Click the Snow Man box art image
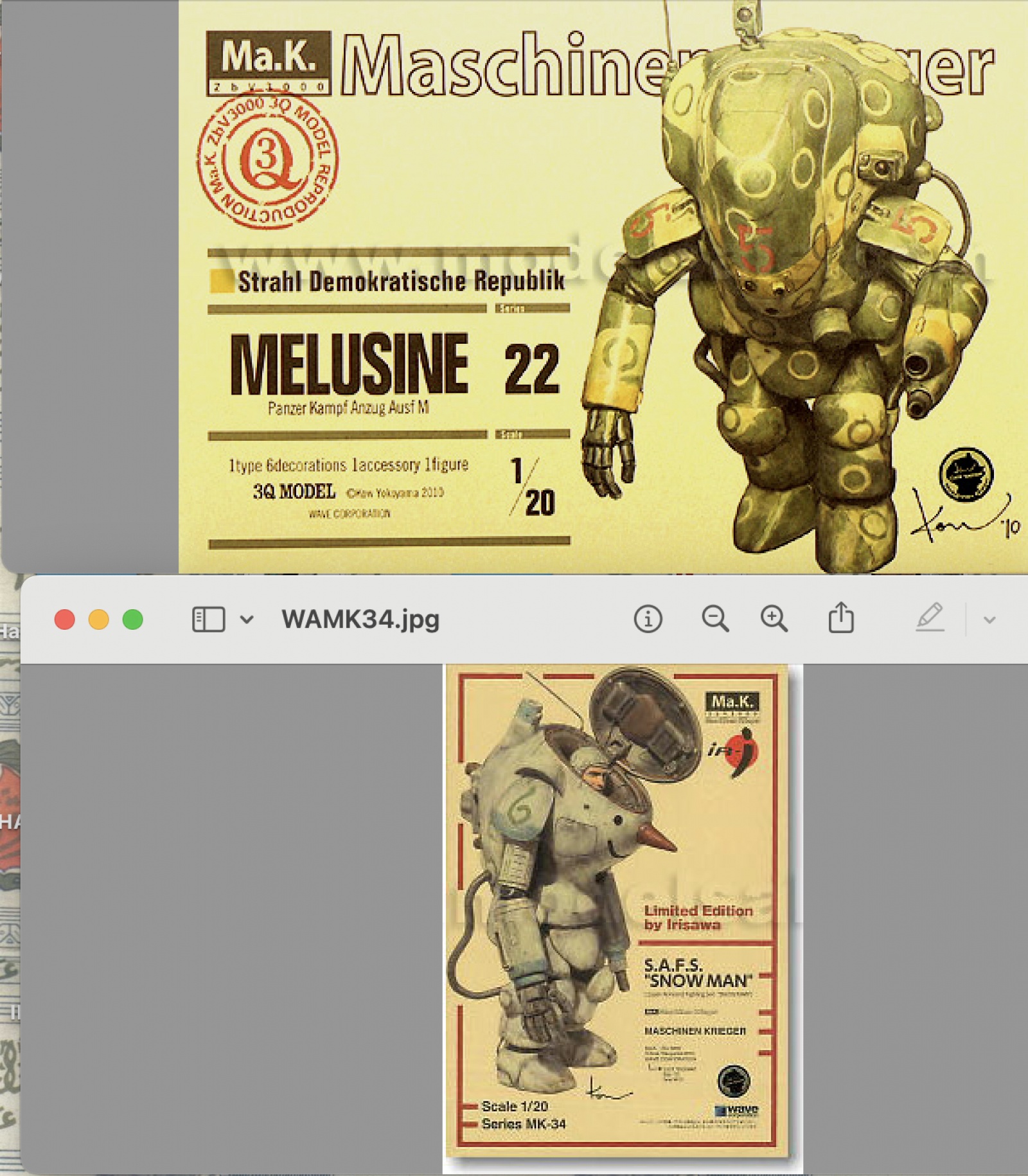 [617, 913]
